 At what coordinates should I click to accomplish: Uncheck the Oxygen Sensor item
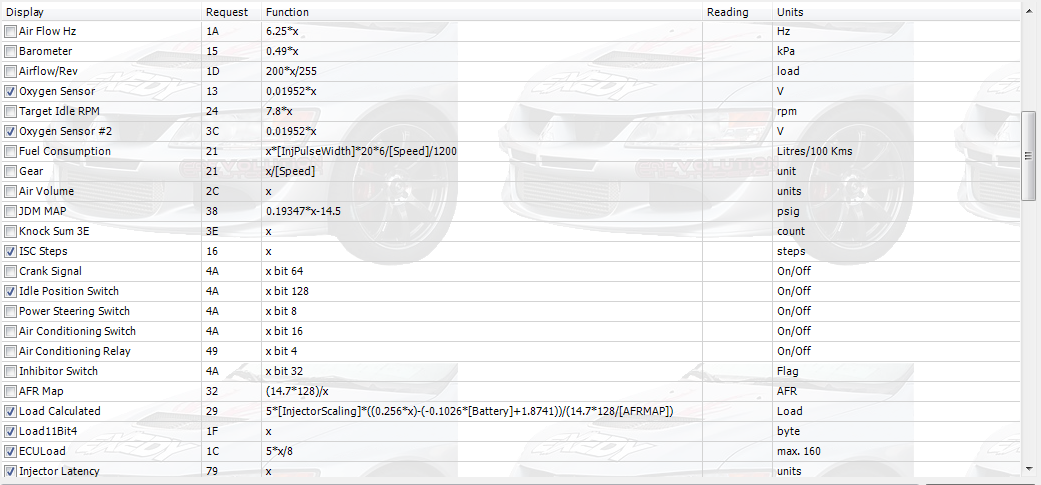click(11, 91)
